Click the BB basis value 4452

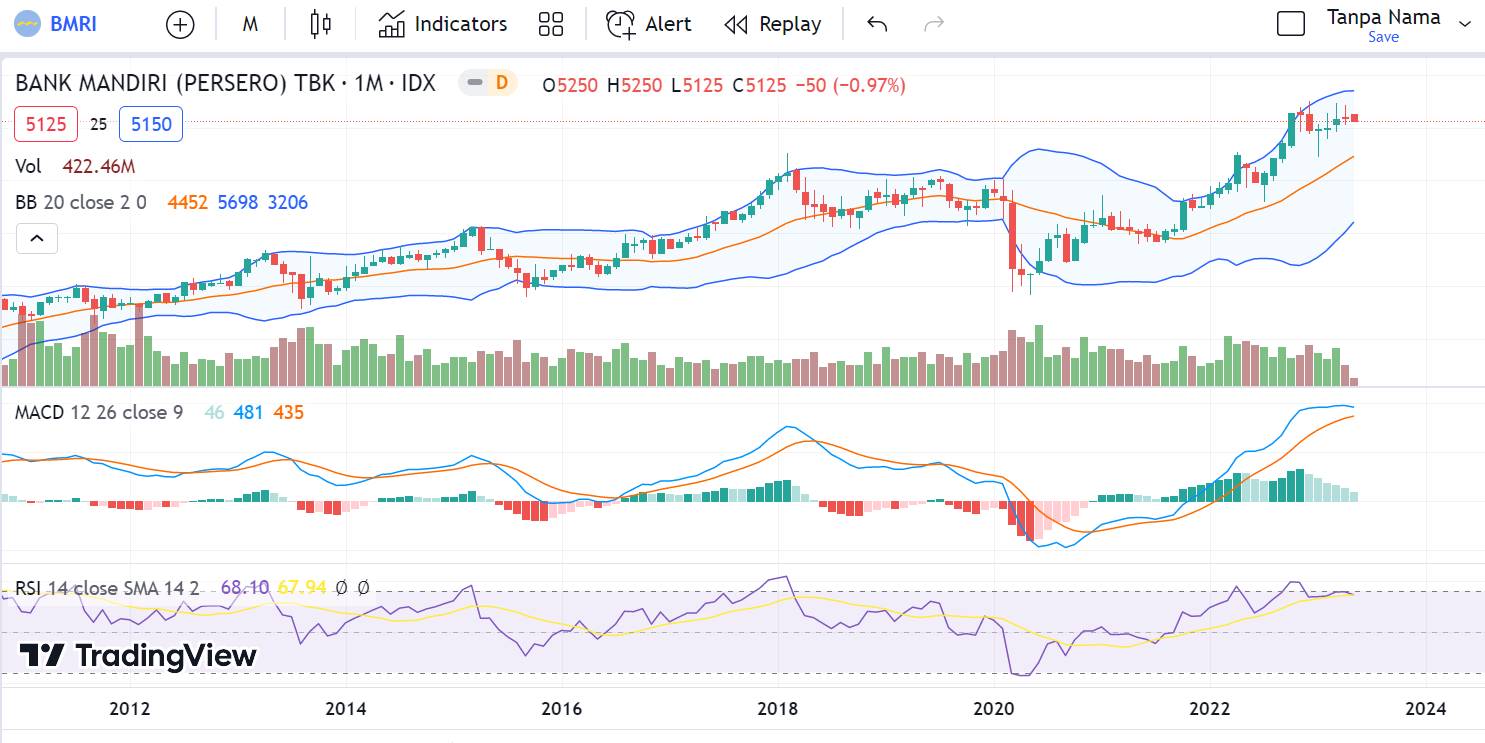pyautogui.click(x=188, y=202)
